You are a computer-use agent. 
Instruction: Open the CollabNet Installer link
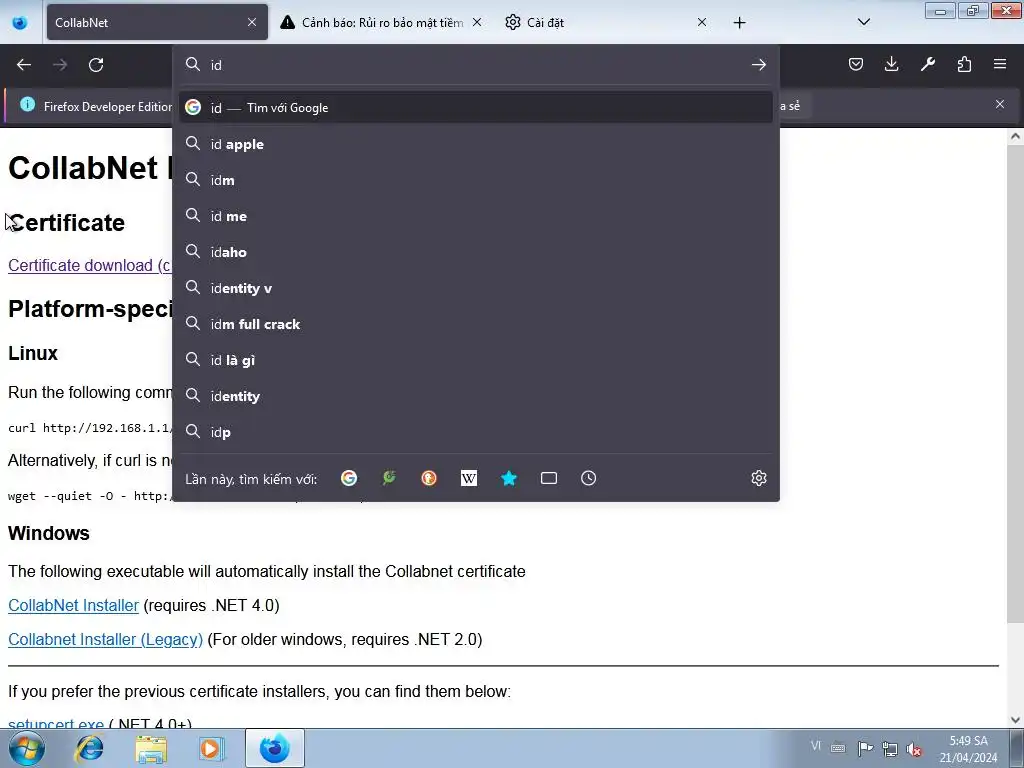point(73,605)
